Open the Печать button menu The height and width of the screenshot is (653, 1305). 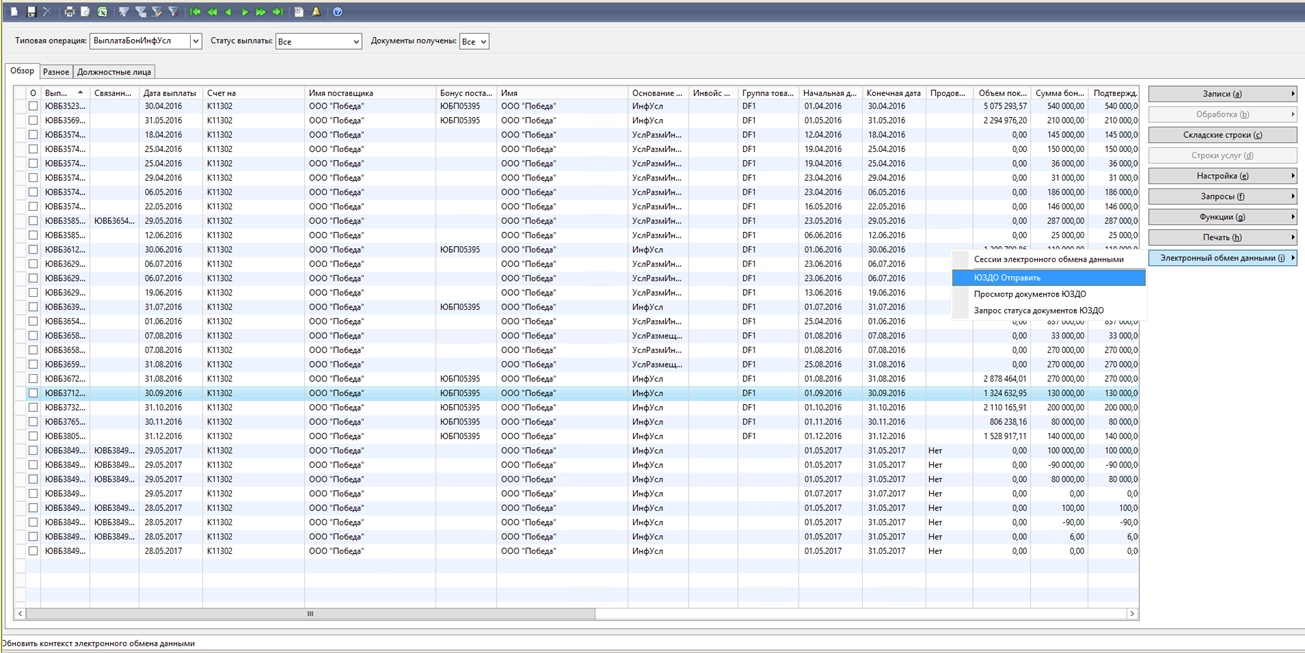coord(1222,238)
